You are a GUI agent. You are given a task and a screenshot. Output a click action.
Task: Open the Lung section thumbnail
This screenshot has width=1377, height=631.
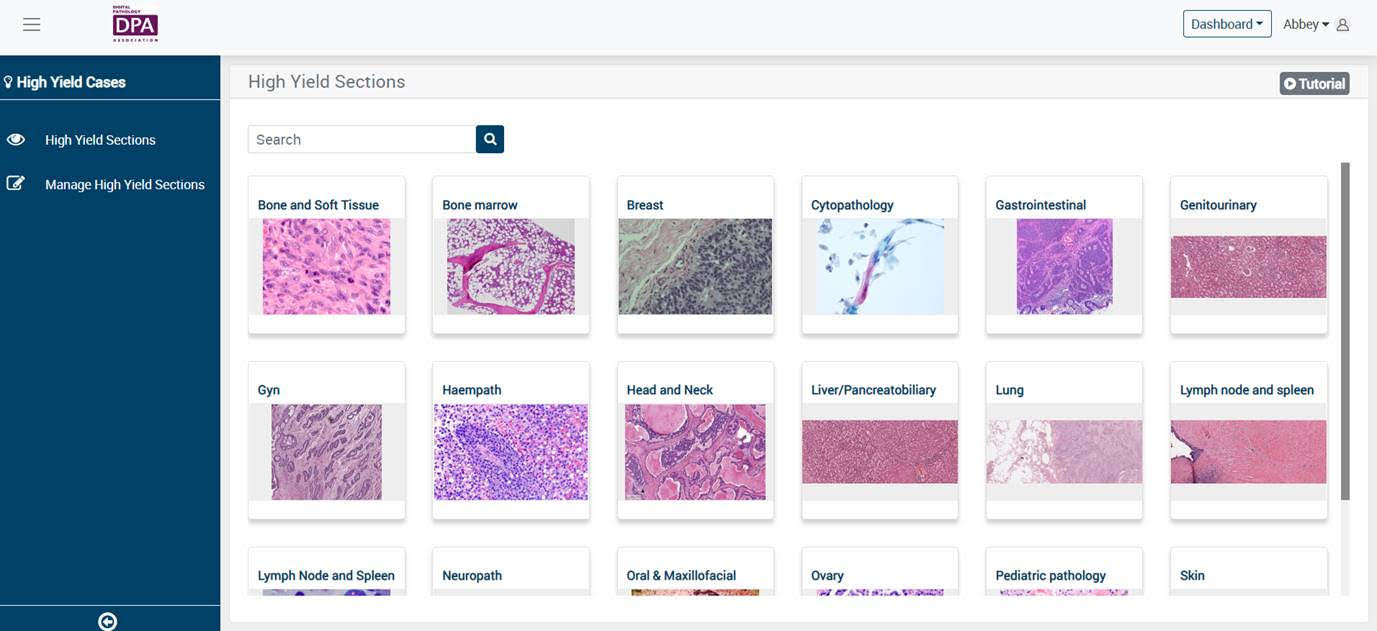tap(1065, 452)
